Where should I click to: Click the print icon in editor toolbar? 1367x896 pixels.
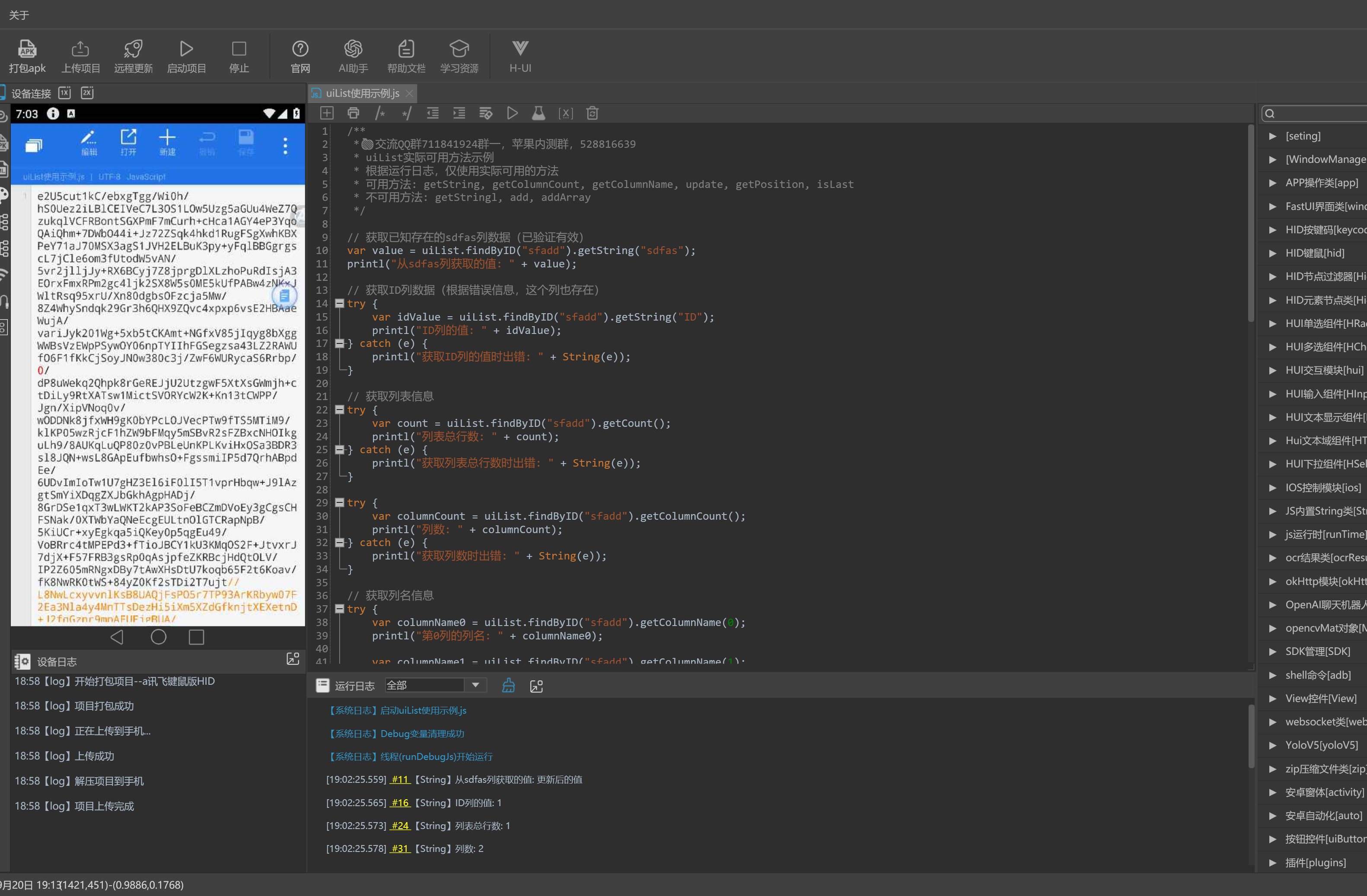click(353, 113)
